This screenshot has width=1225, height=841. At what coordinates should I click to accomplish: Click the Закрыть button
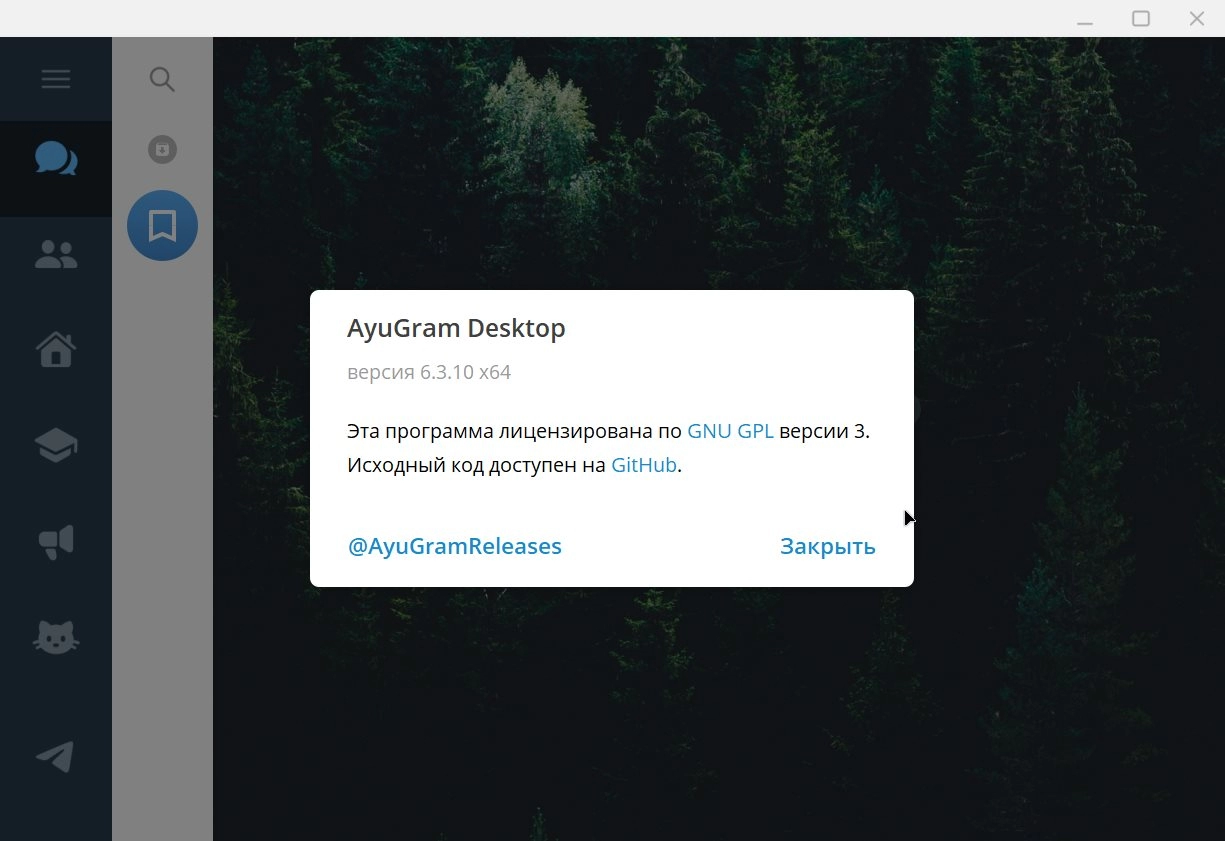pos(828,546)
